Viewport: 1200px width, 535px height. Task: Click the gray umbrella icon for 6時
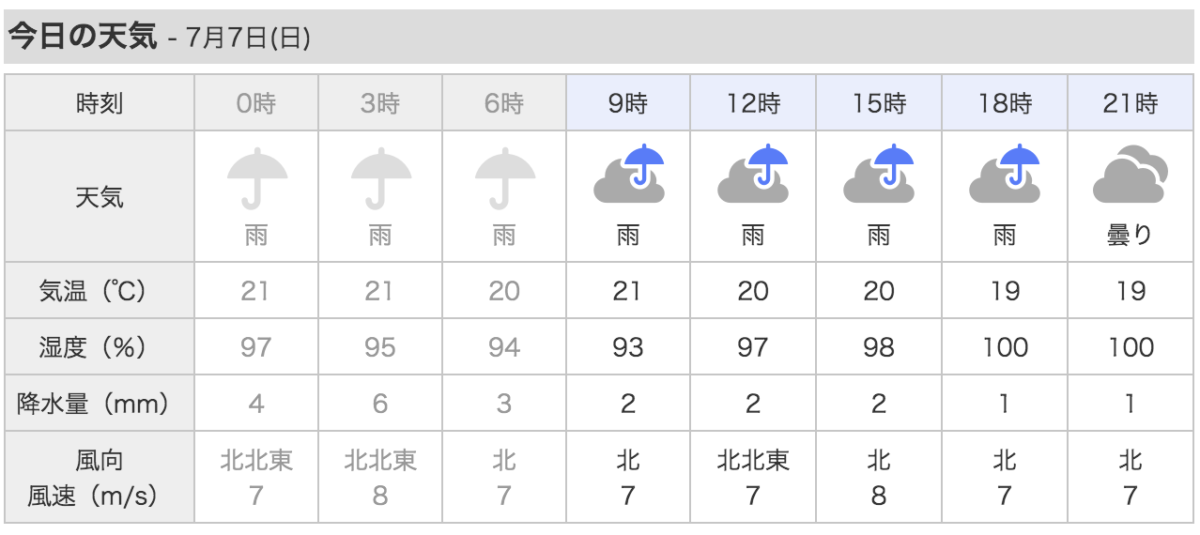click(x=504, y=178)
